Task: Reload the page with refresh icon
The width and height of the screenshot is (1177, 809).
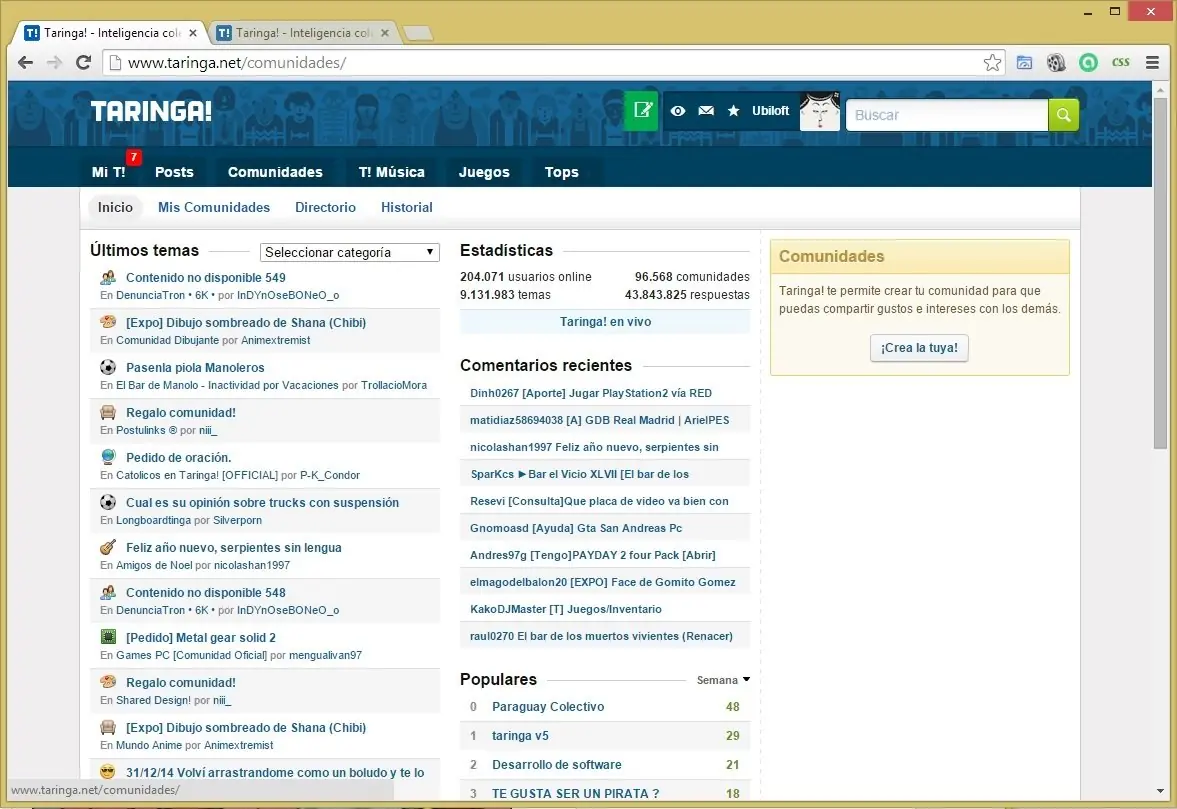Action: coord(83,63)
